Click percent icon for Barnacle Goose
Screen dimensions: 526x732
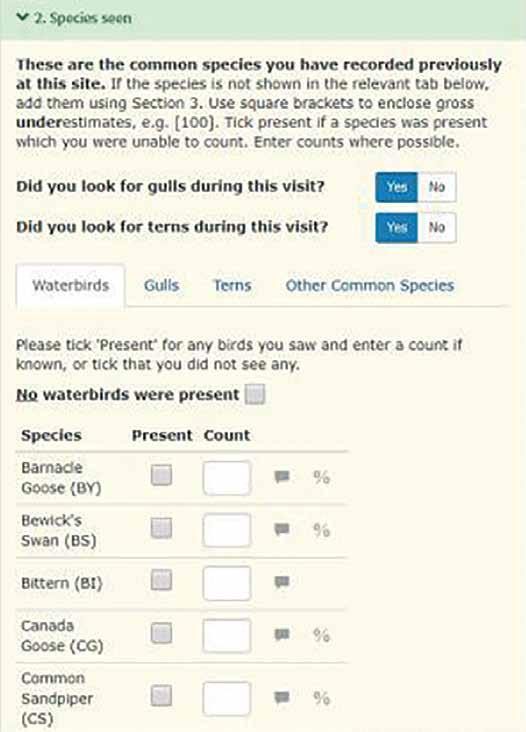pyautogui.click(x=322, y=477)
